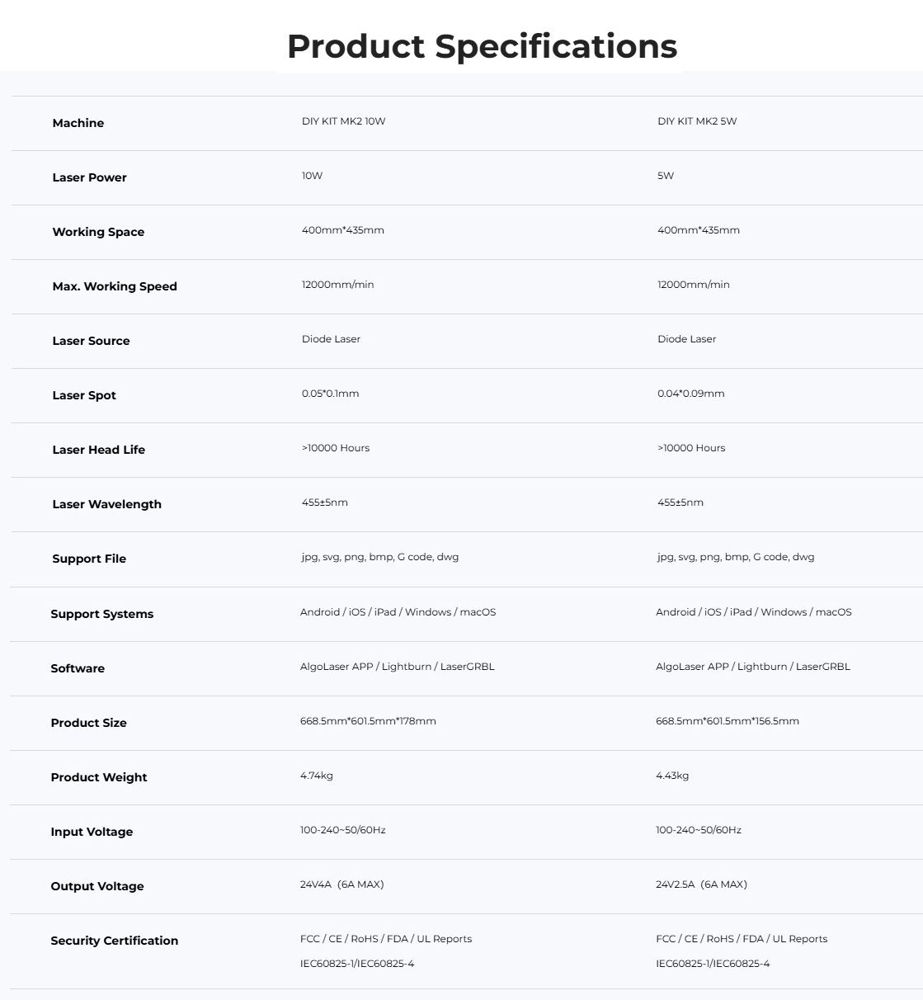Click the 12000mm/min value for 10W model
This screenshot has width=923, height=1000.
[337, 284]
